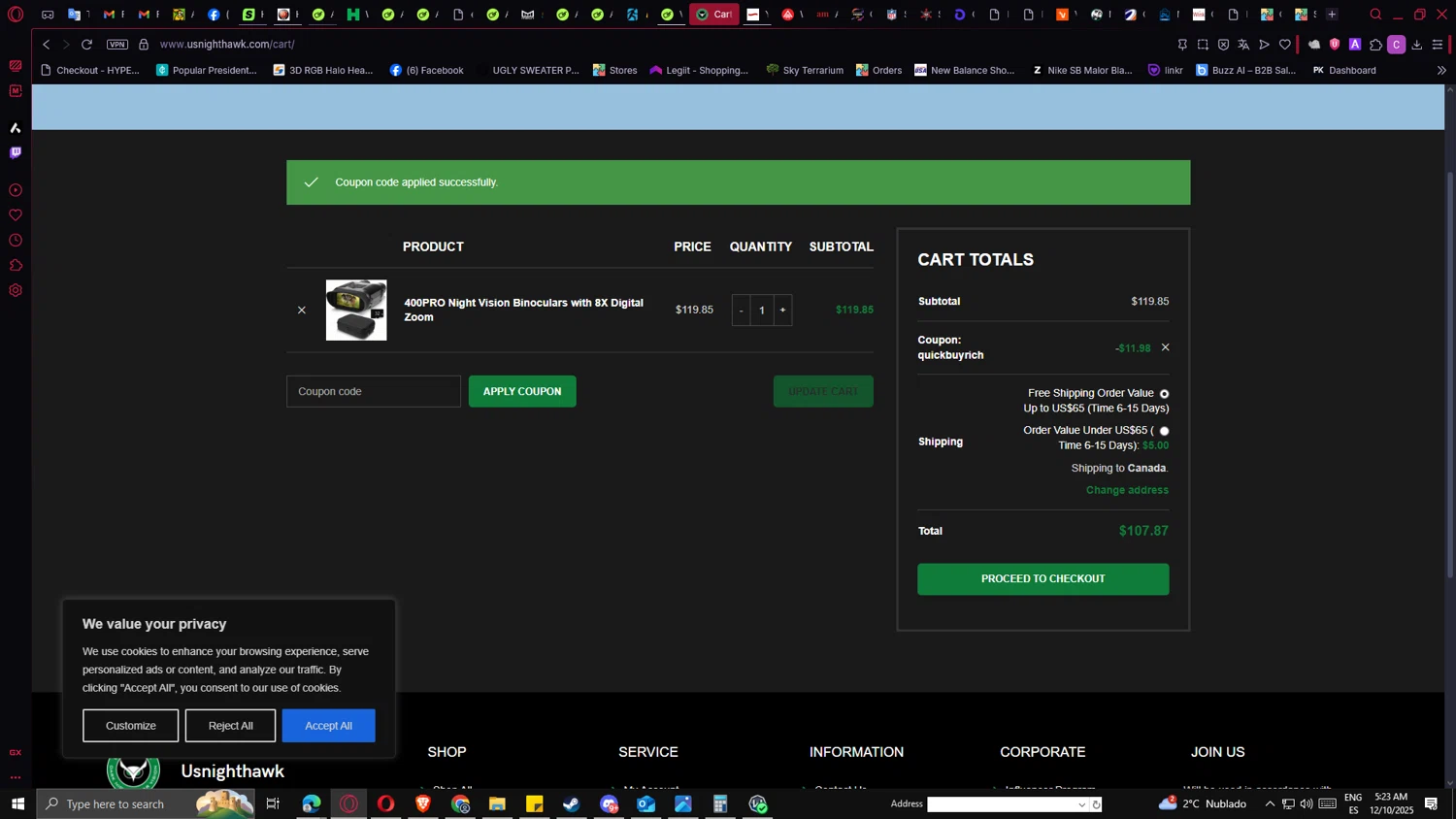
Task: Open sidebar Settings gear icon
Action: 16,291
